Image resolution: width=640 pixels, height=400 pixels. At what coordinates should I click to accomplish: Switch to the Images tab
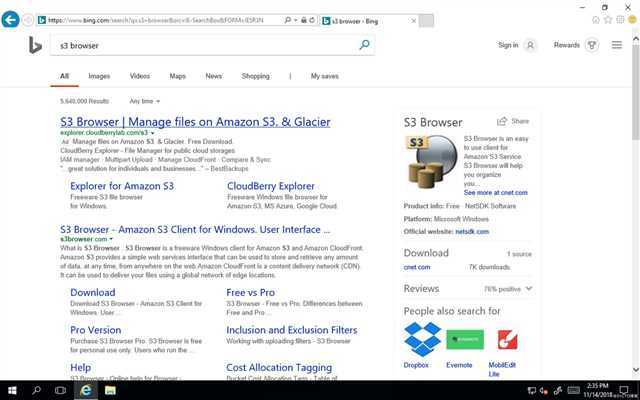tap(99, 76)
